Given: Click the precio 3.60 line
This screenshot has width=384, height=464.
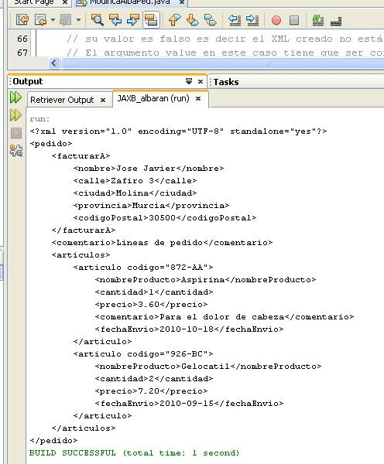Looking at the screenshot, I should tap(151, 304).
